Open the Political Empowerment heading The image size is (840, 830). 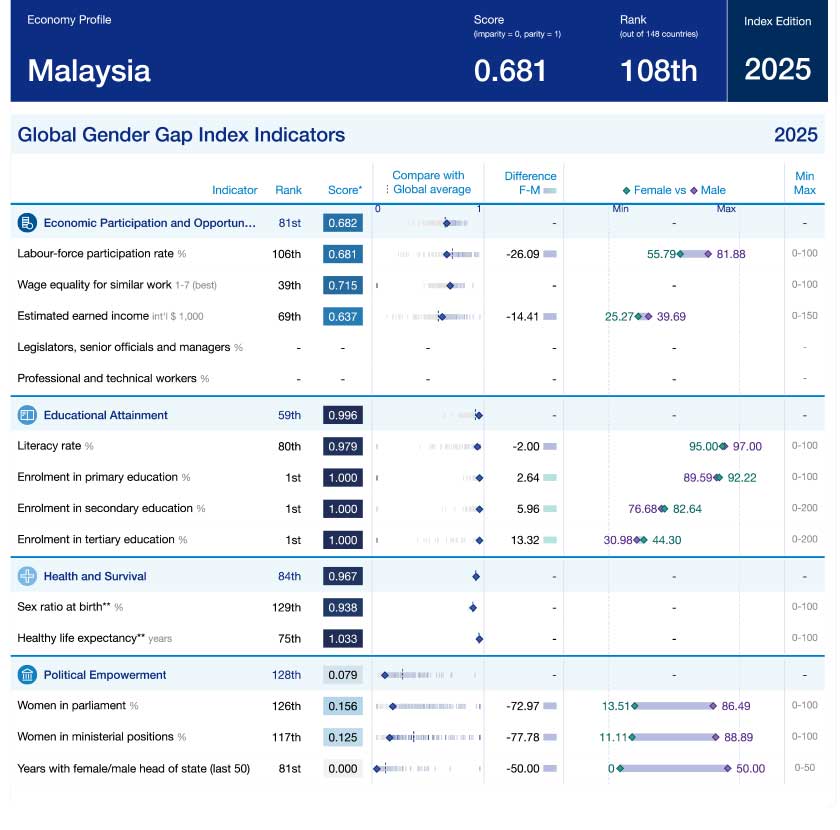point(104,675)
